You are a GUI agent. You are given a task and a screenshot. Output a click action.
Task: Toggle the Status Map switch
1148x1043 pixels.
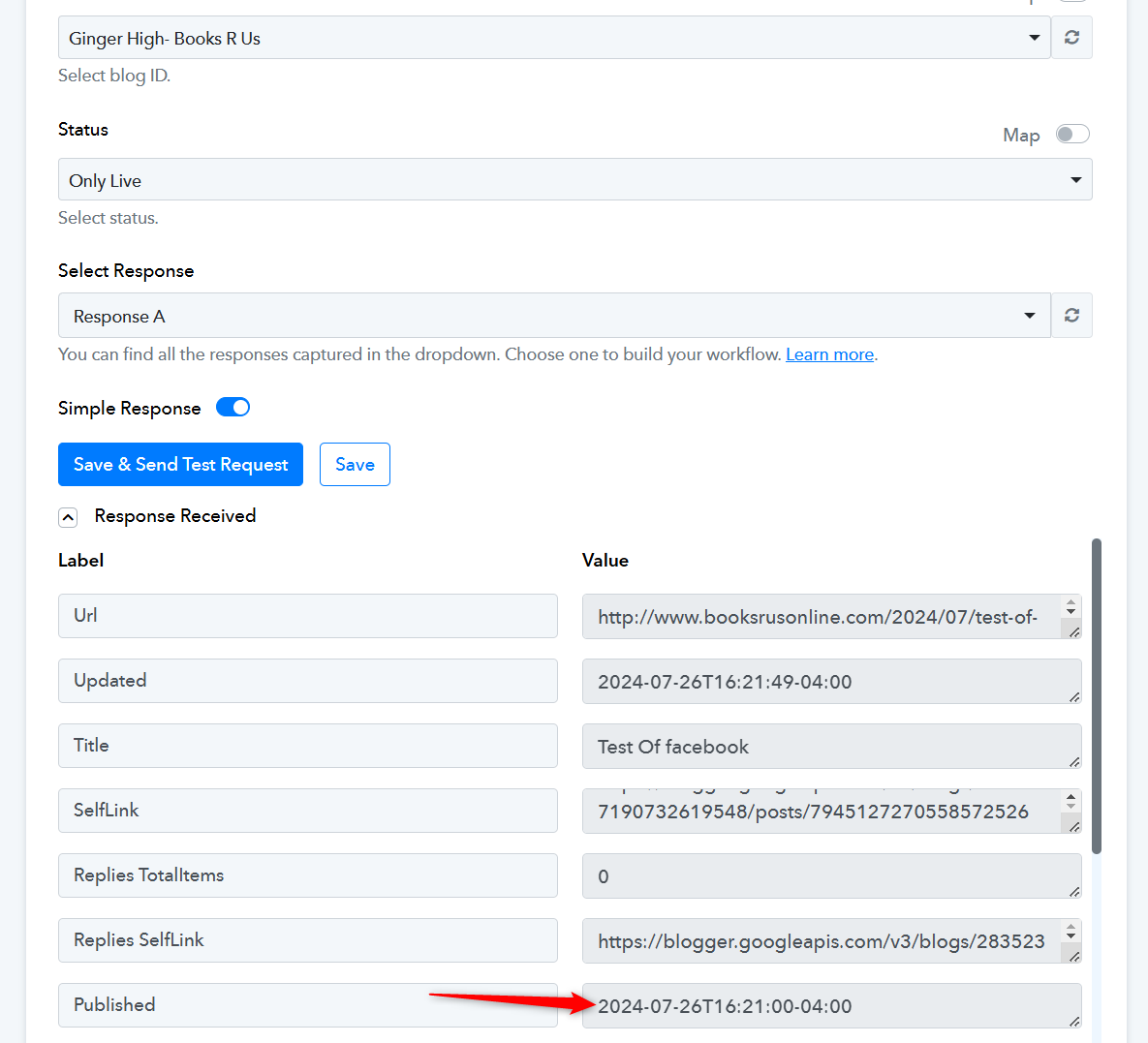(1072, 134)
